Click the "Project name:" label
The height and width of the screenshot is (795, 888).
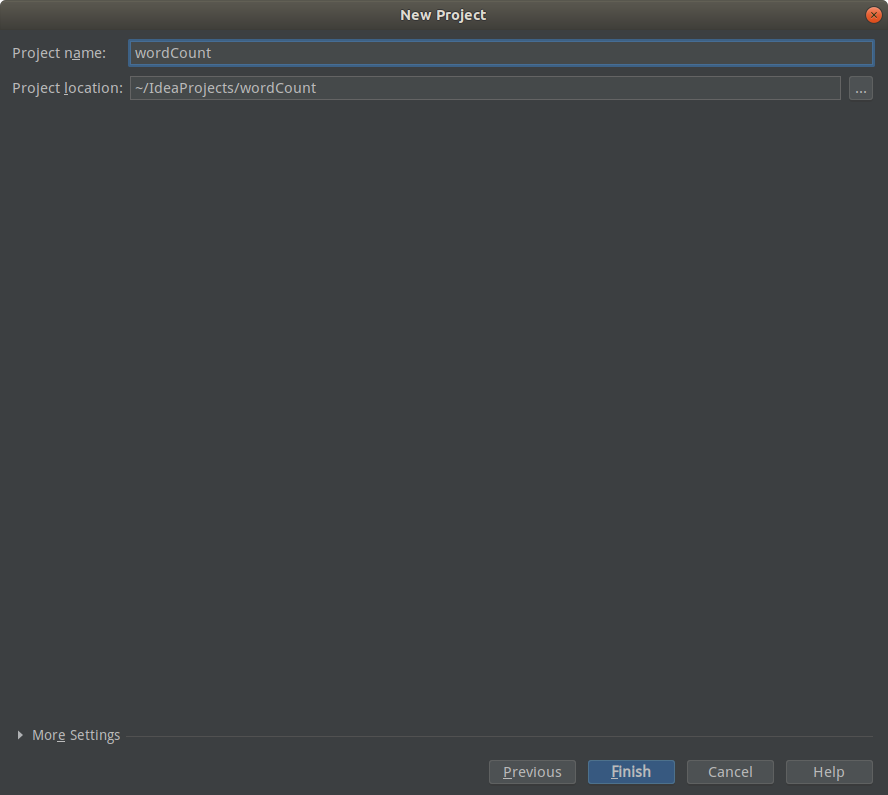(59, 53)
